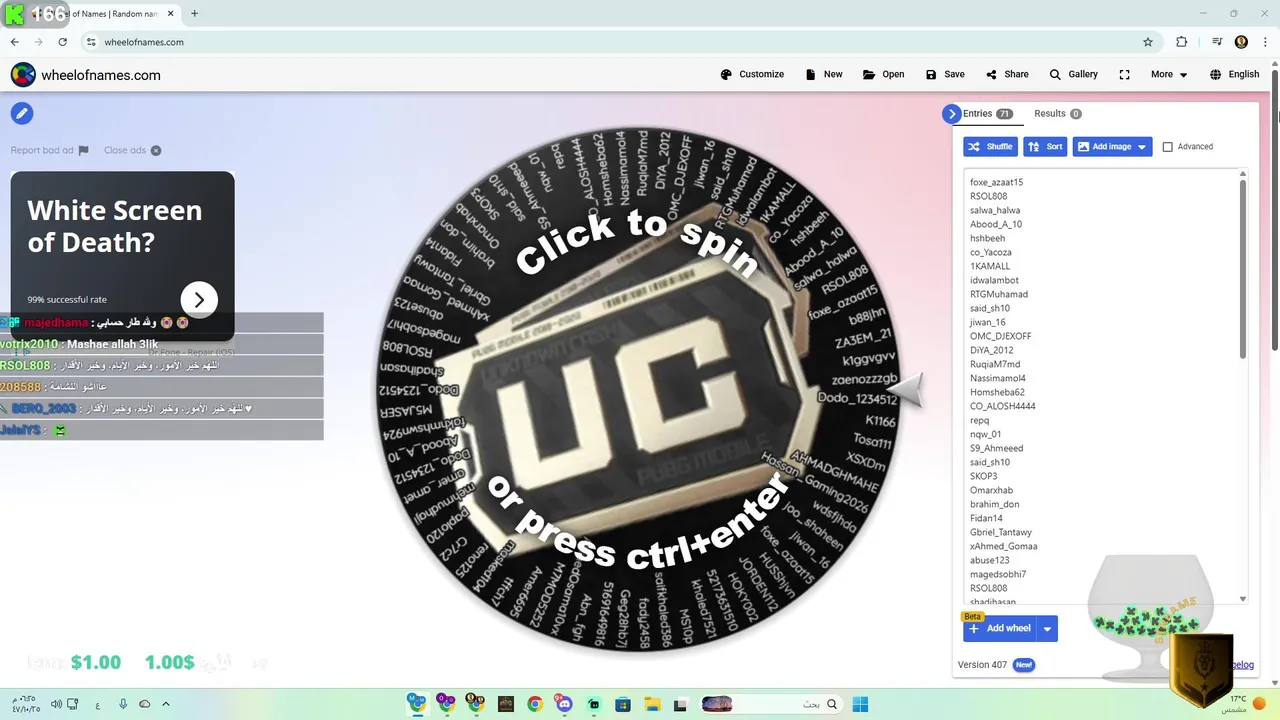1280x720 pixels.
Task: Switch to the Entries tab
Action: click(x=987, y=113)
